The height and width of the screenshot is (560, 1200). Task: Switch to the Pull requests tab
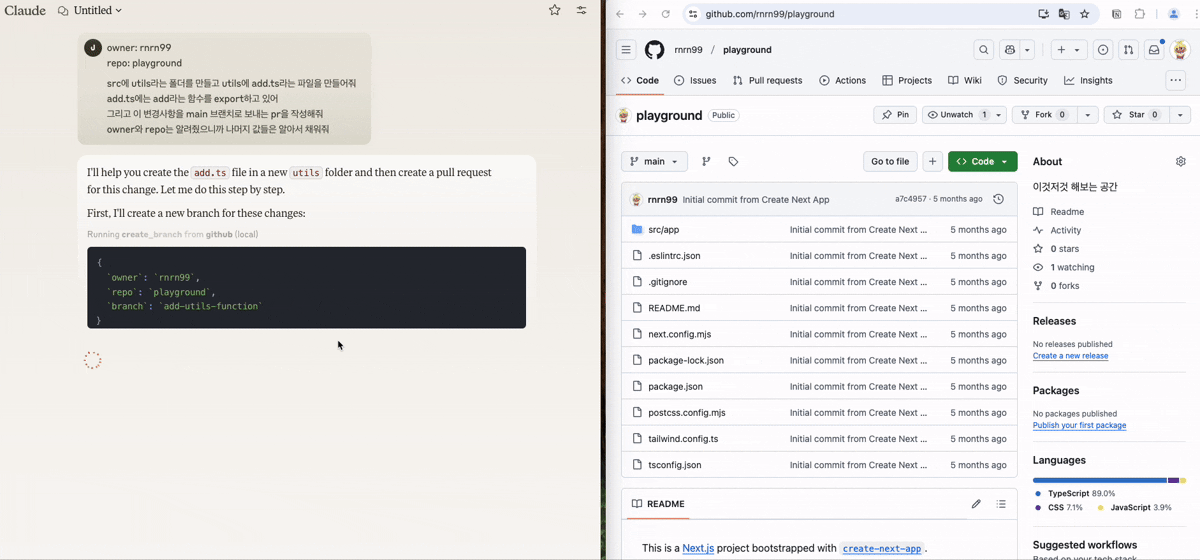pos(767,80)
